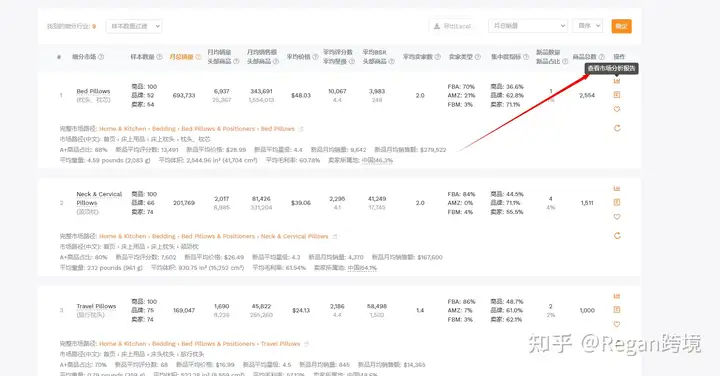The width and height of the screenshot is (720, 376).
Task: Select FBA: 70% in Bed Pillows row
Action: coord(461,87)
